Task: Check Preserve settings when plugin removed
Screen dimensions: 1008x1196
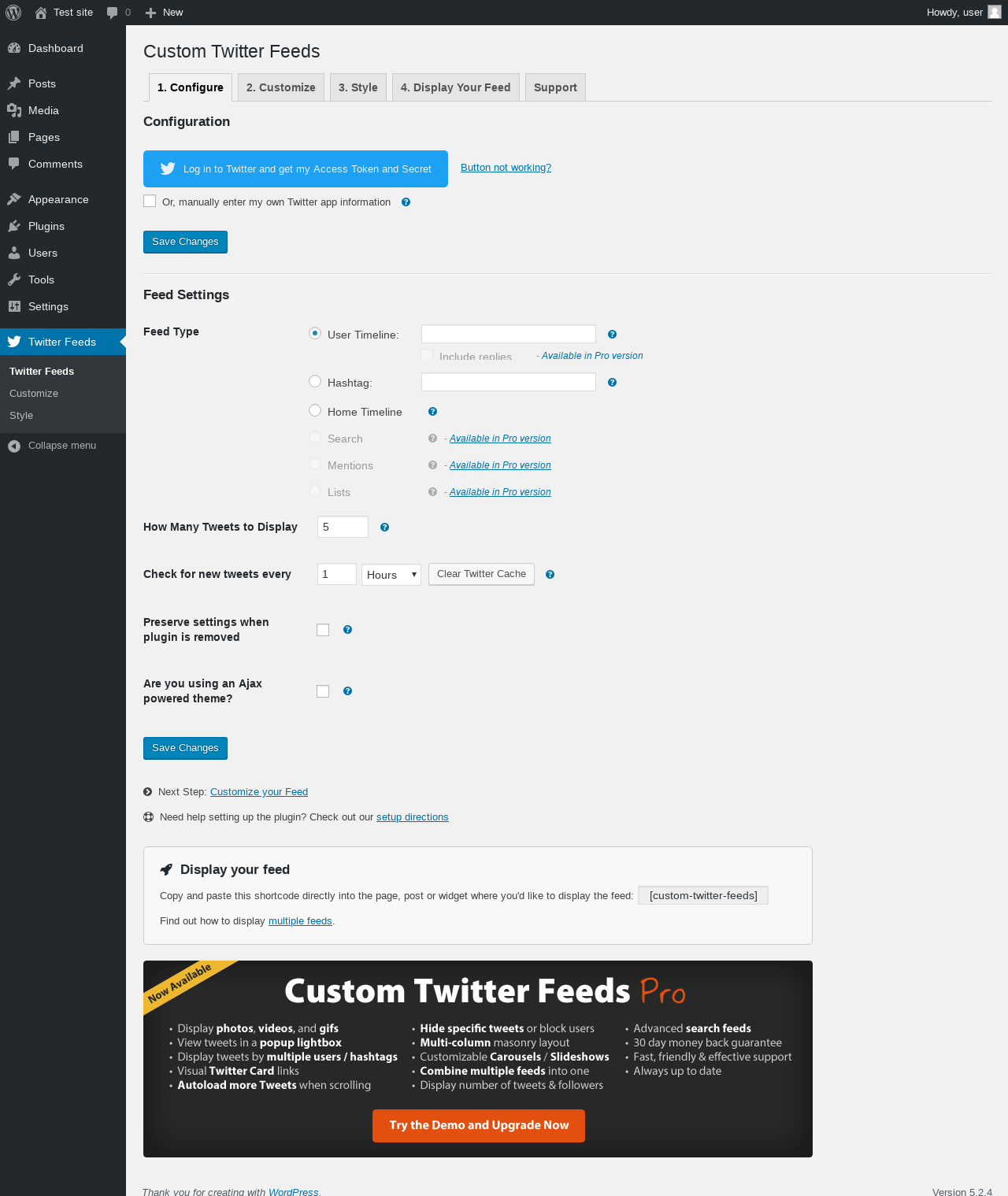Action: click(x=323, y=630)
